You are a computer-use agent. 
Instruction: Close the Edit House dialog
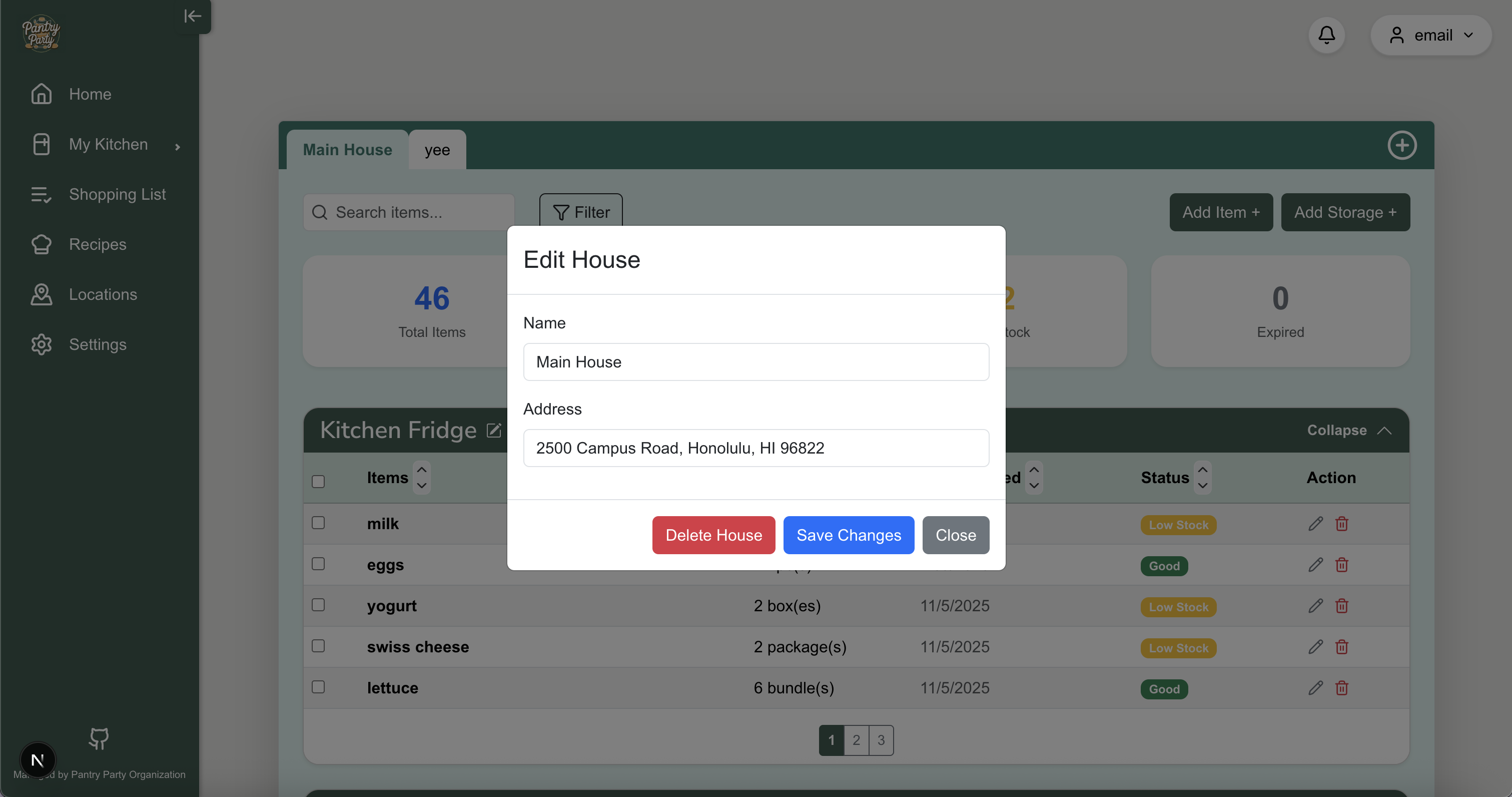pos(956,535)
